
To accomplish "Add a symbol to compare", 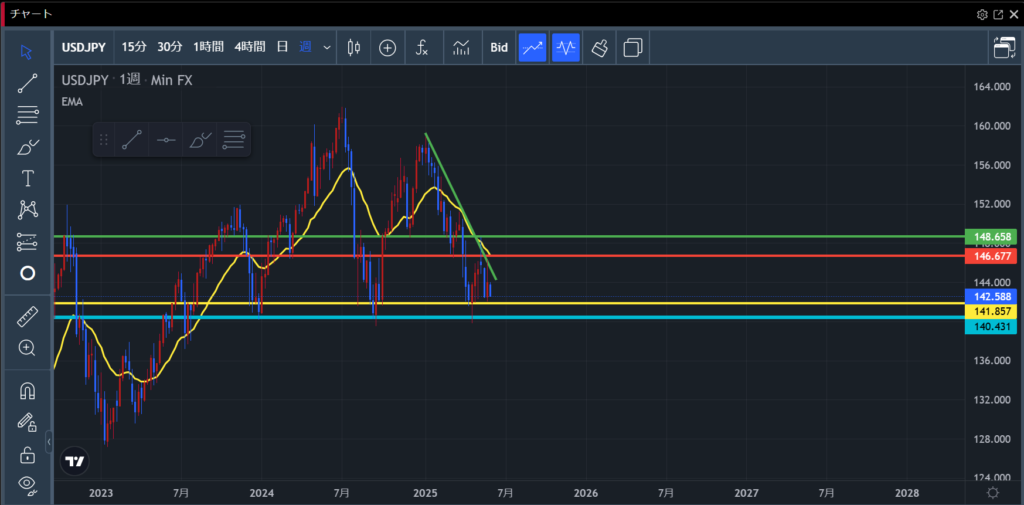I will [x=388, y=47].
